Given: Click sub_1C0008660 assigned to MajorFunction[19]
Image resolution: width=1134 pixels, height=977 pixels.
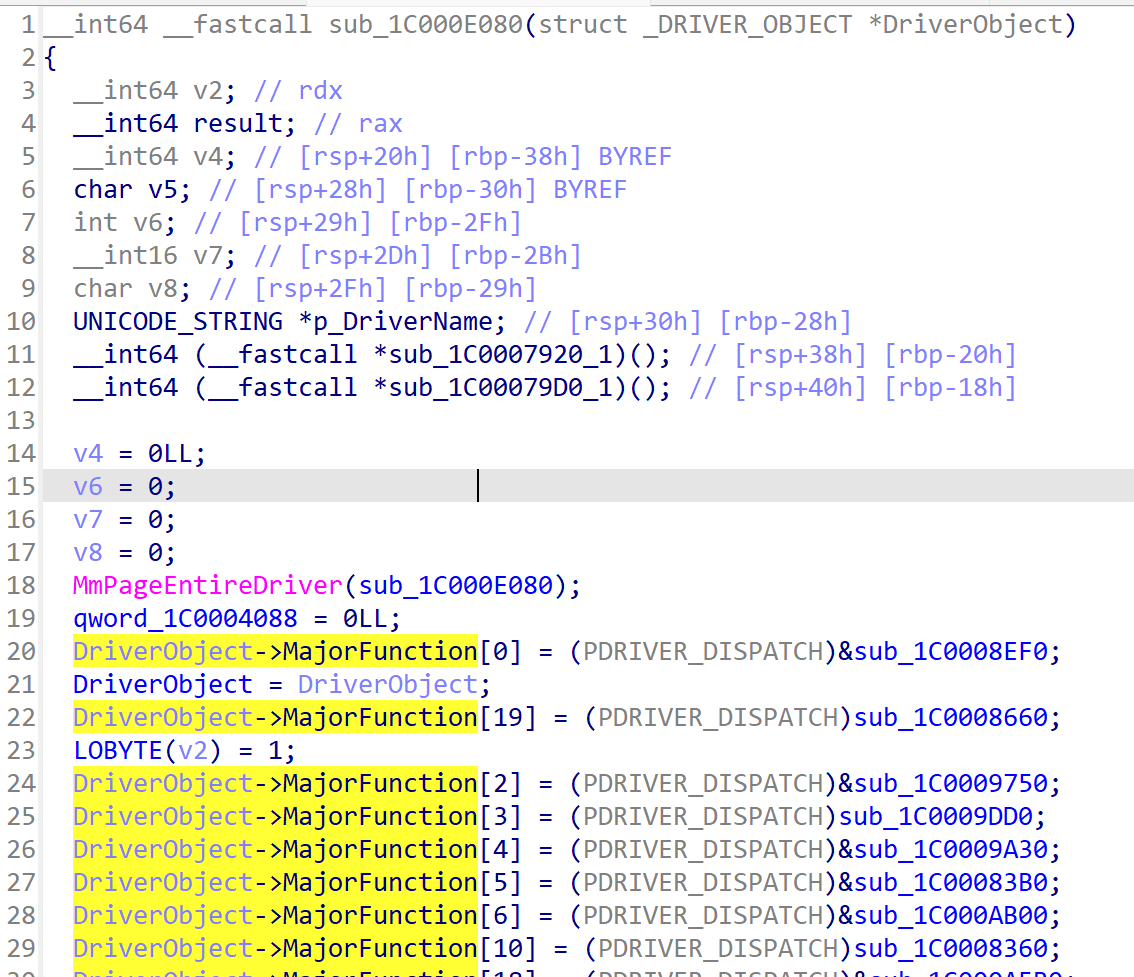Looking at the screenshot, I should 946,717.
